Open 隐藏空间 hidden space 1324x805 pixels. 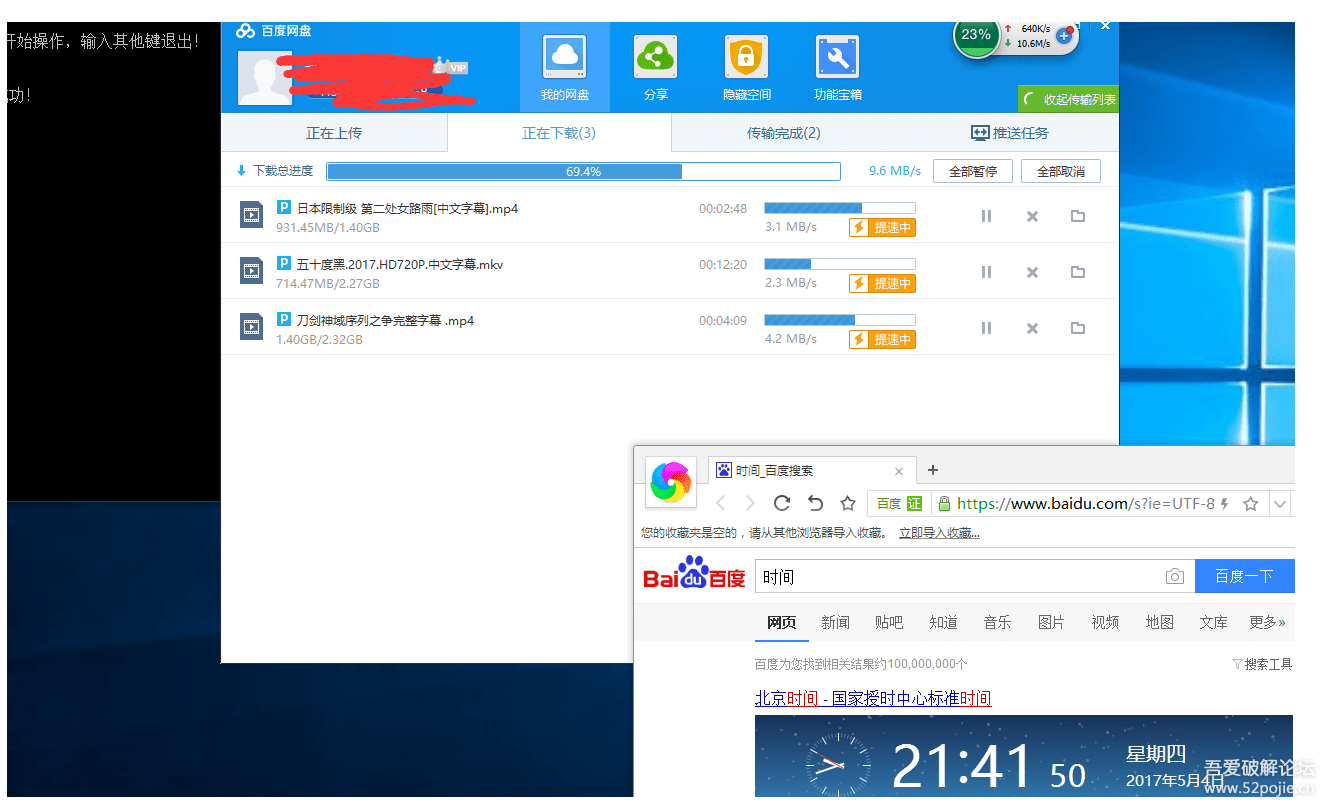(747, 68)
